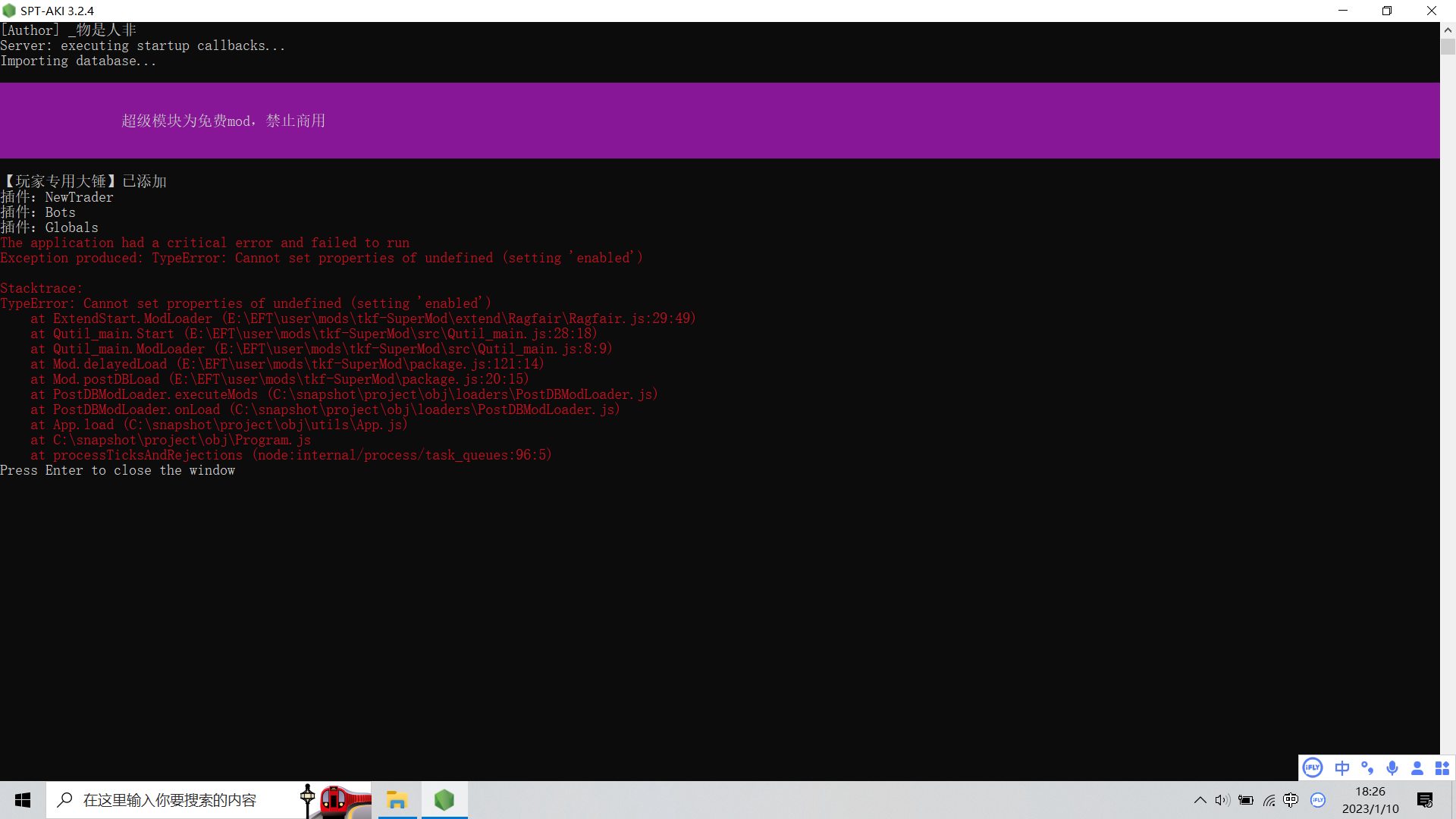Open the volume control in the tray

(1222, 800)
